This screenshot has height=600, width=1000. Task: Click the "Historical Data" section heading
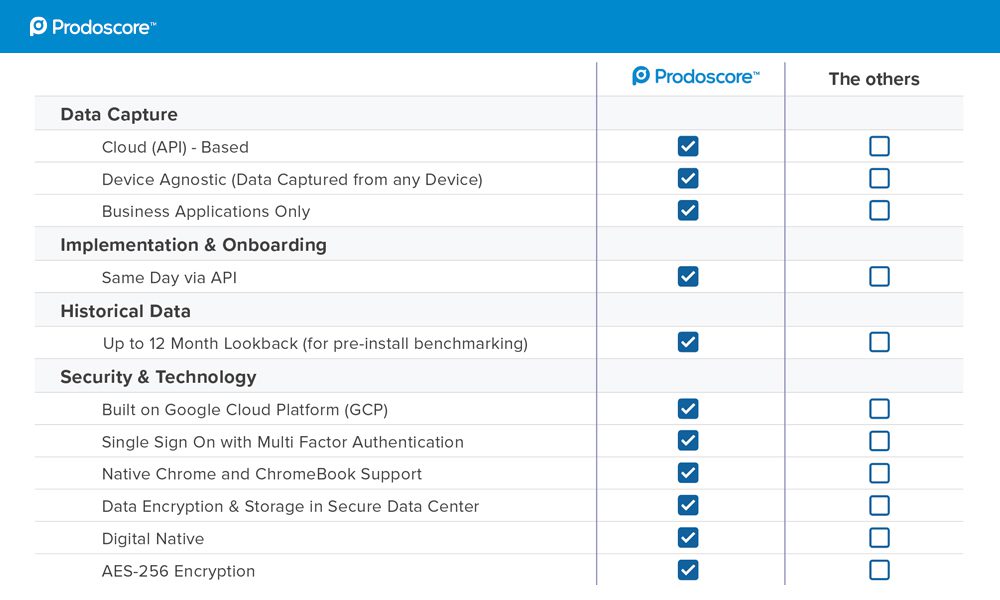[125, 311]
